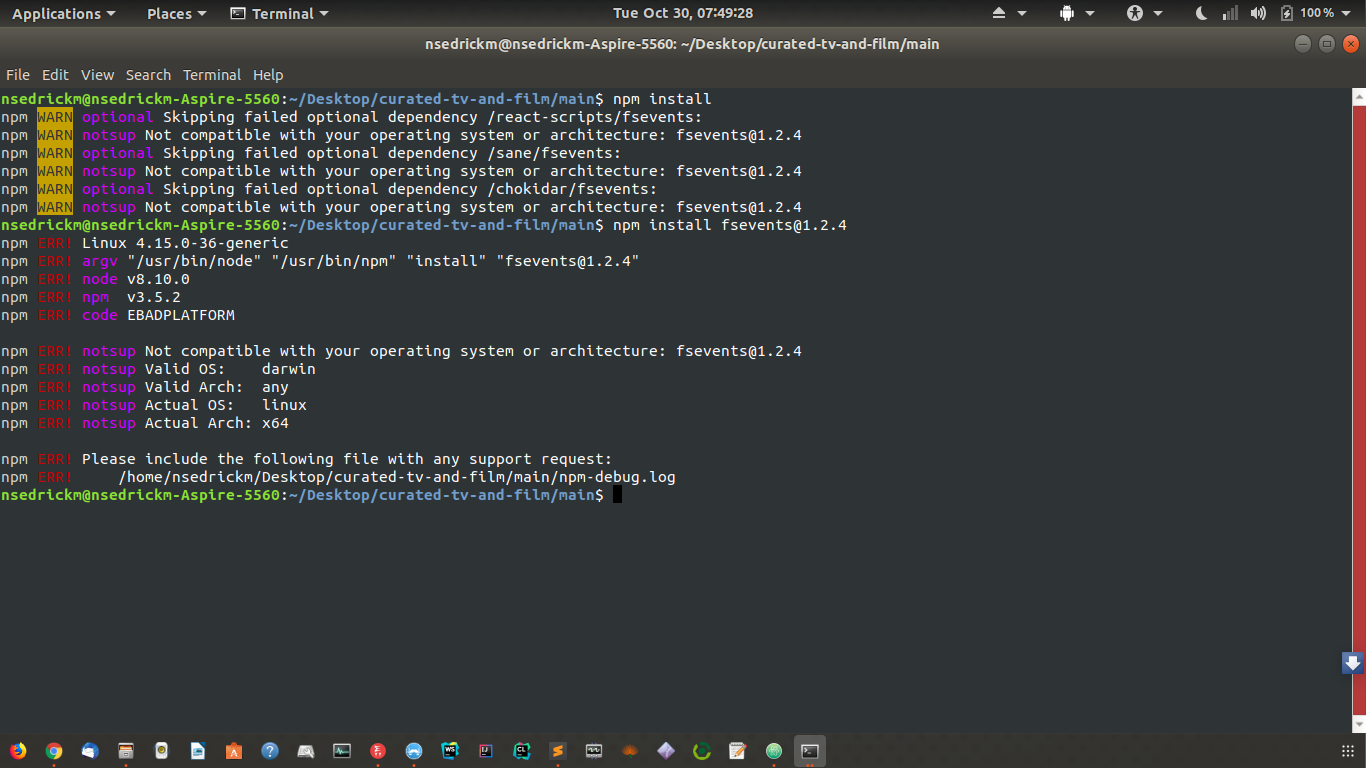Launch WebStorm from the dock
The image size is (1366, 768).
click(x=450, y=751)
